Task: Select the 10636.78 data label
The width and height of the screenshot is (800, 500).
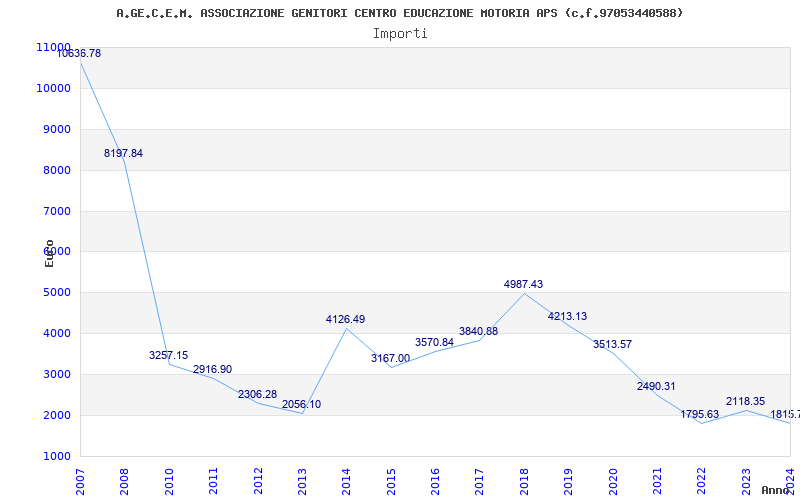Action: (79, 53)
